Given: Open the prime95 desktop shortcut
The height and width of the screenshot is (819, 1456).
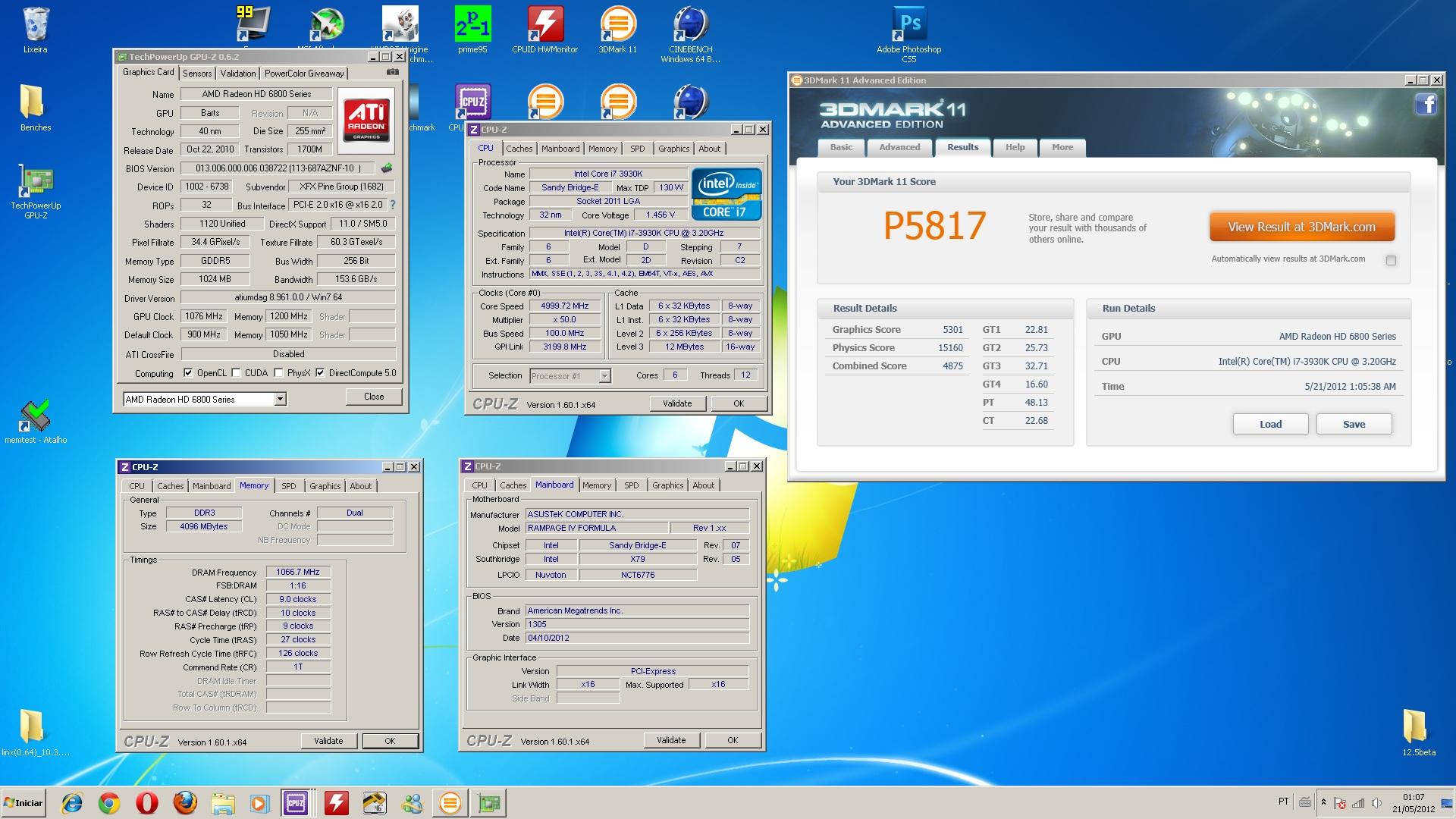Looking at the screenshot, I should pos(472,30).
